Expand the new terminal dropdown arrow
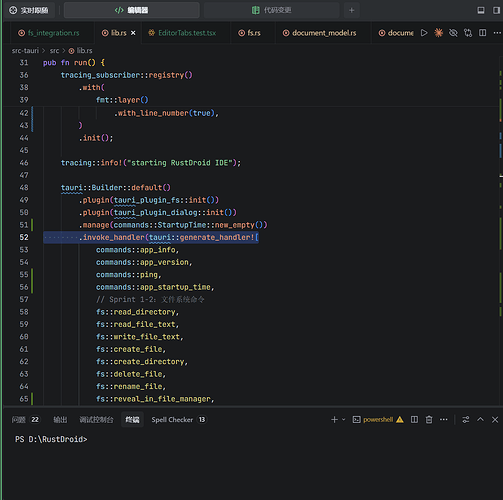The image size is (503, 500). coord(344,420)
